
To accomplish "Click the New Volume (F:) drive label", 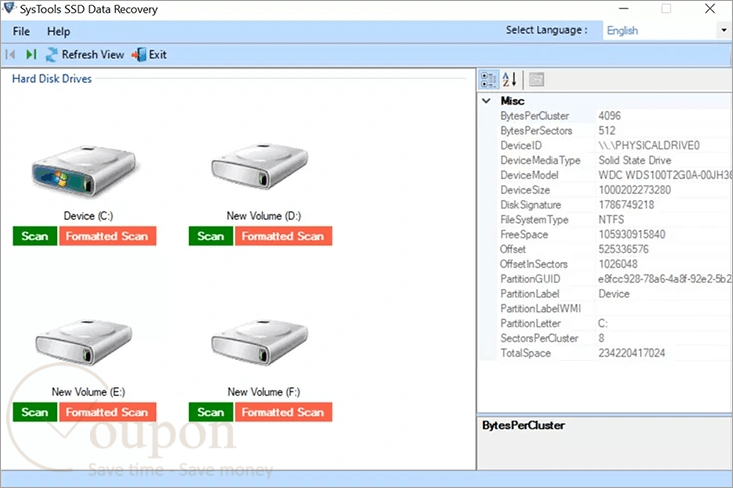I will (264, 392).
